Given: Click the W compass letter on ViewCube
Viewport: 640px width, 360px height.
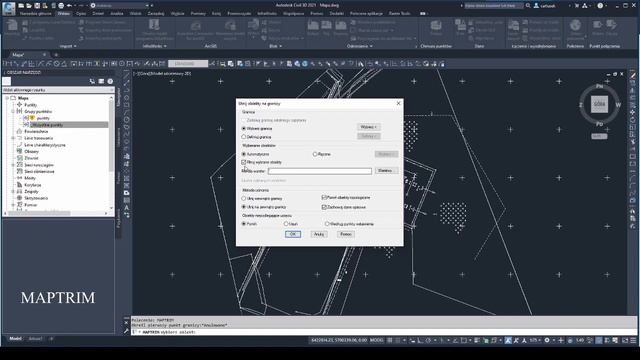Looking at the screenshot, I should (618, 105).
